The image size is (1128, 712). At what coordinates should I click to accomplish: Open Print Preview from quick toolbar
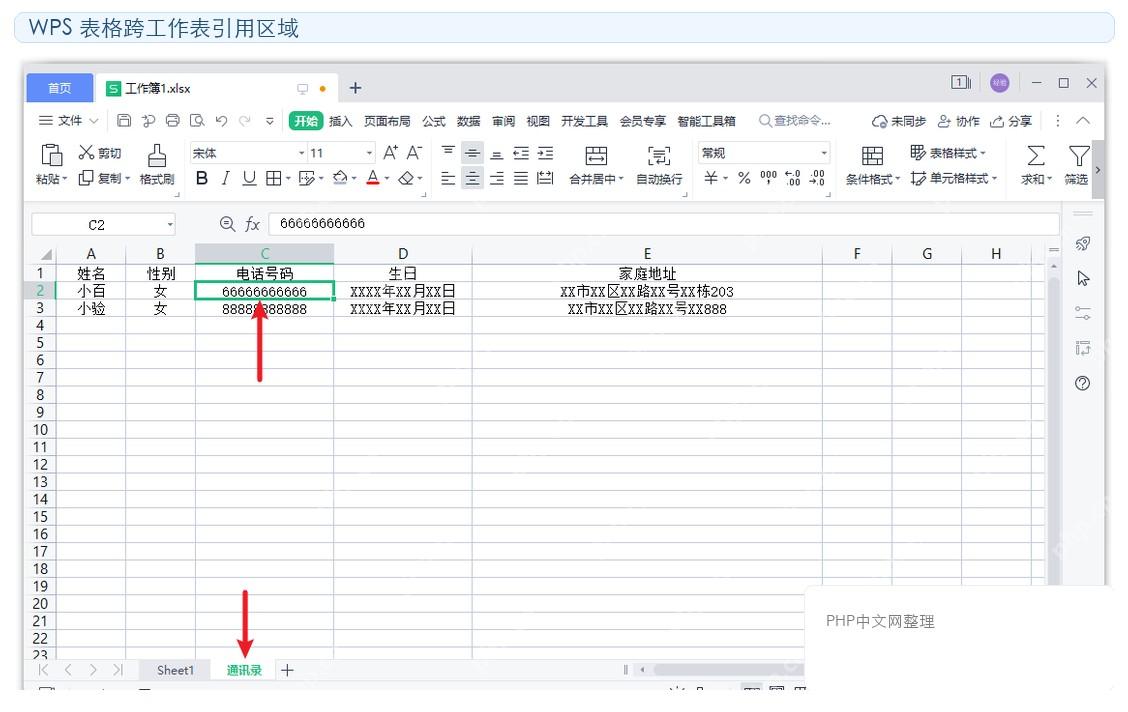click(x=197, y=121)
